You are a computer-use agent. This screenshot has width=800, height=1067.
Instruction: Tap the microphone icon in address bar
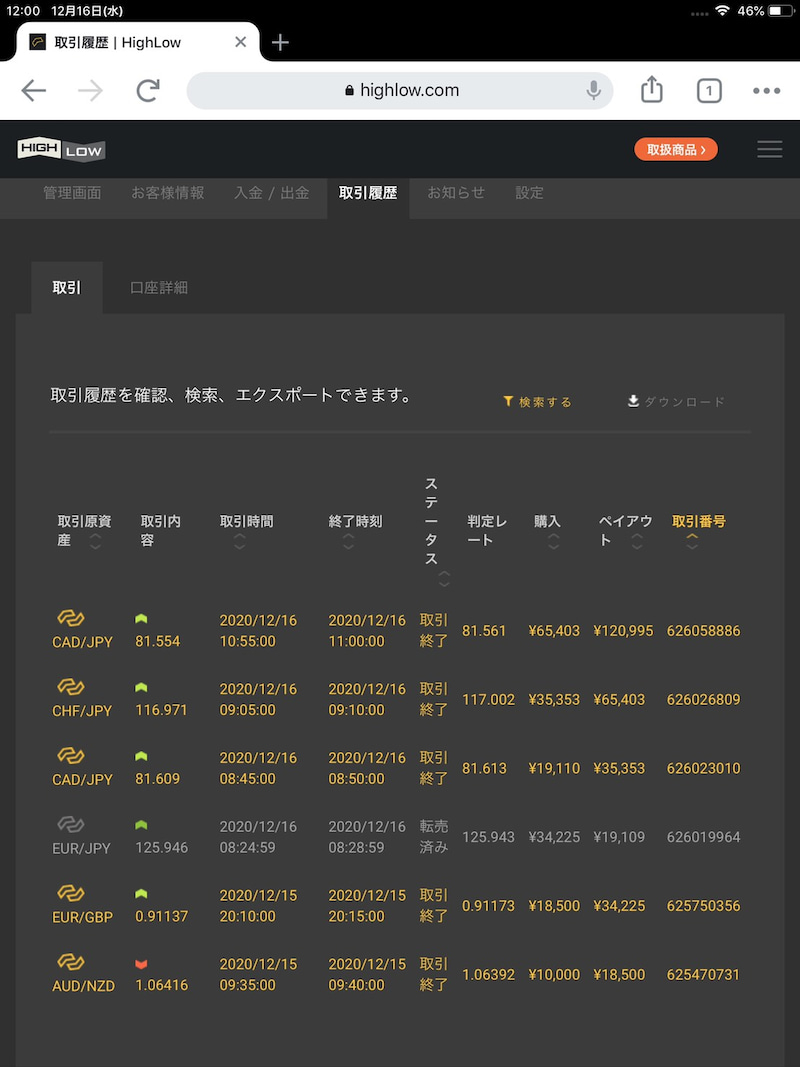pos(593,90)
